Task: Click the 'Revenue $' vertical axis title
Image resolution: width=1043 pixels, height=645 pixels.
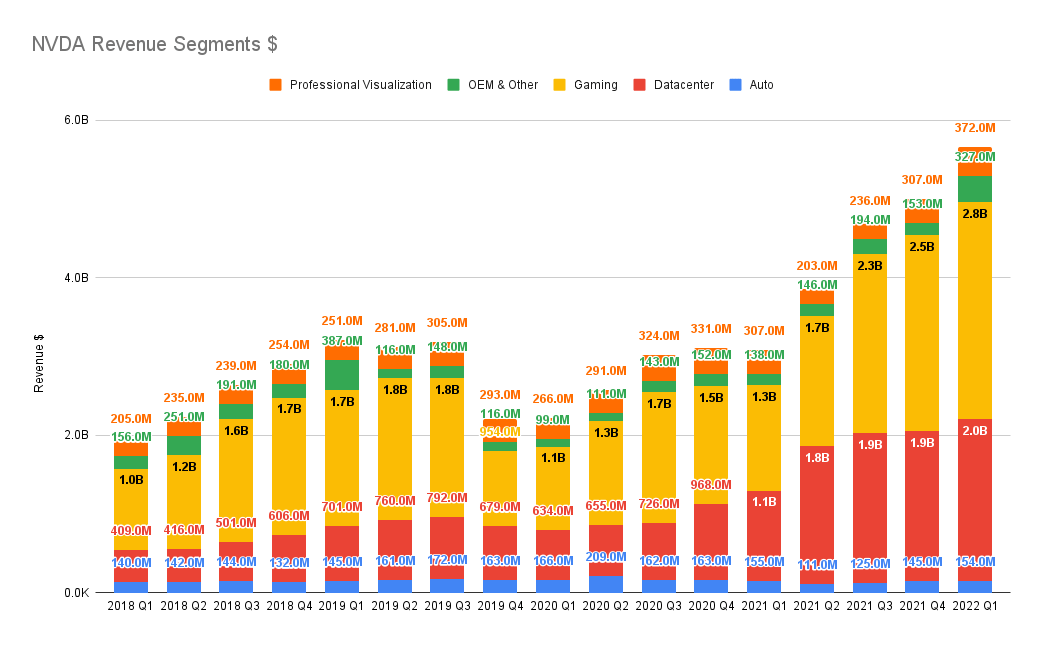Action: [x=39, y=363]
